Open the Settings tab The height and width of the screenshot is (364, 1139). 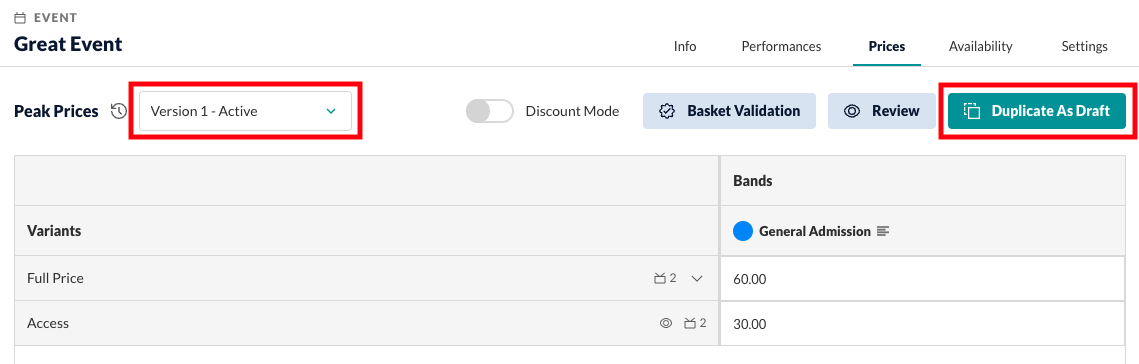pos(1085,46)
